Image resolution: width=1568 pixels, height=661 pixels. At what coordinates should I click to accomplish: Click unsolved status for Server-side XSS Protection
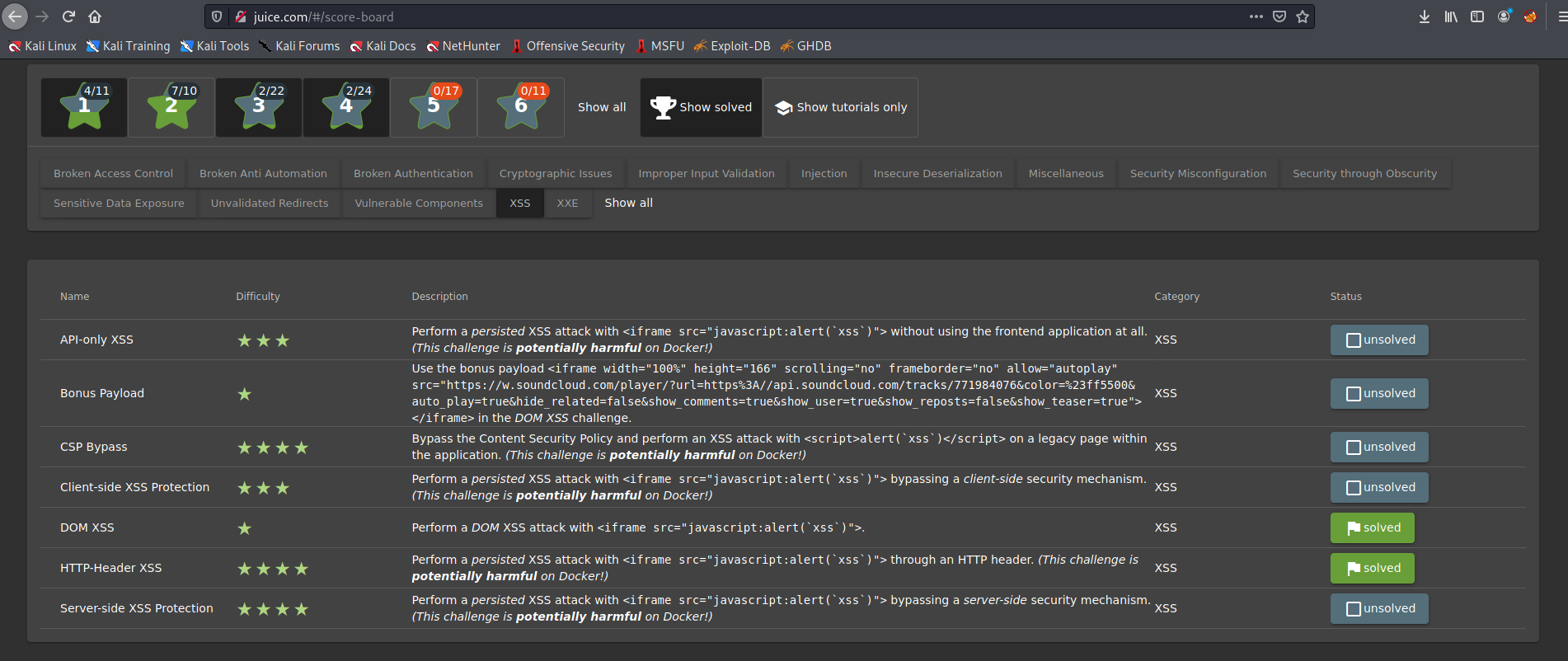coord(1379,608)
